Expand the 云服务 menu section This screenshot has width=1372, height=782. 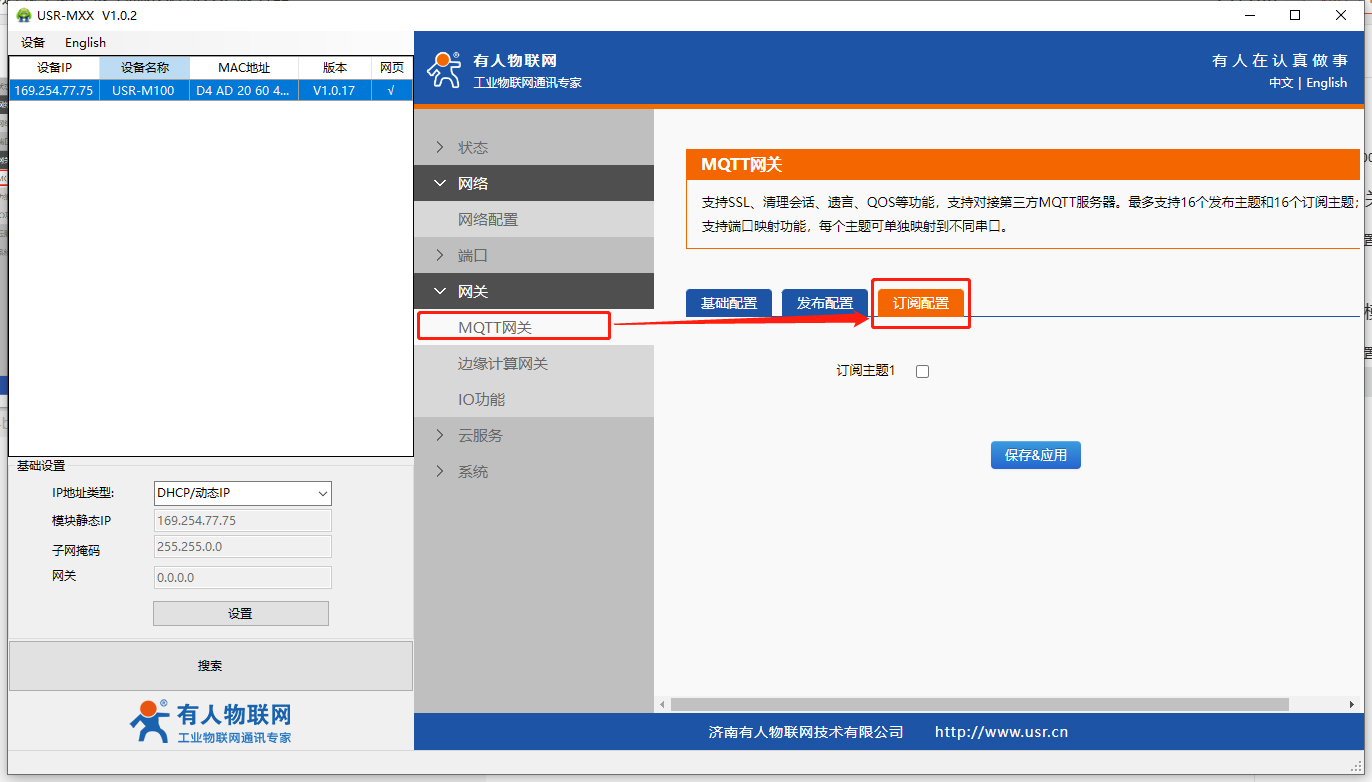point(534,435)
